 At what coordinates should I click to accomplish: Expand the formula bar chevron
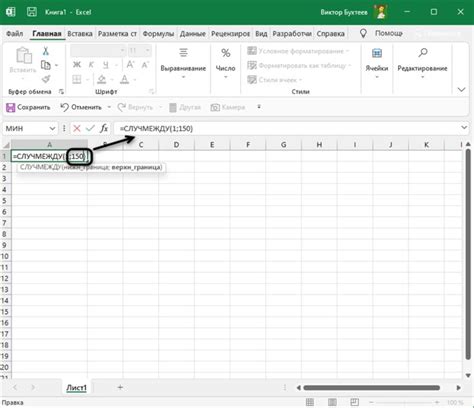tap(464, 128)
